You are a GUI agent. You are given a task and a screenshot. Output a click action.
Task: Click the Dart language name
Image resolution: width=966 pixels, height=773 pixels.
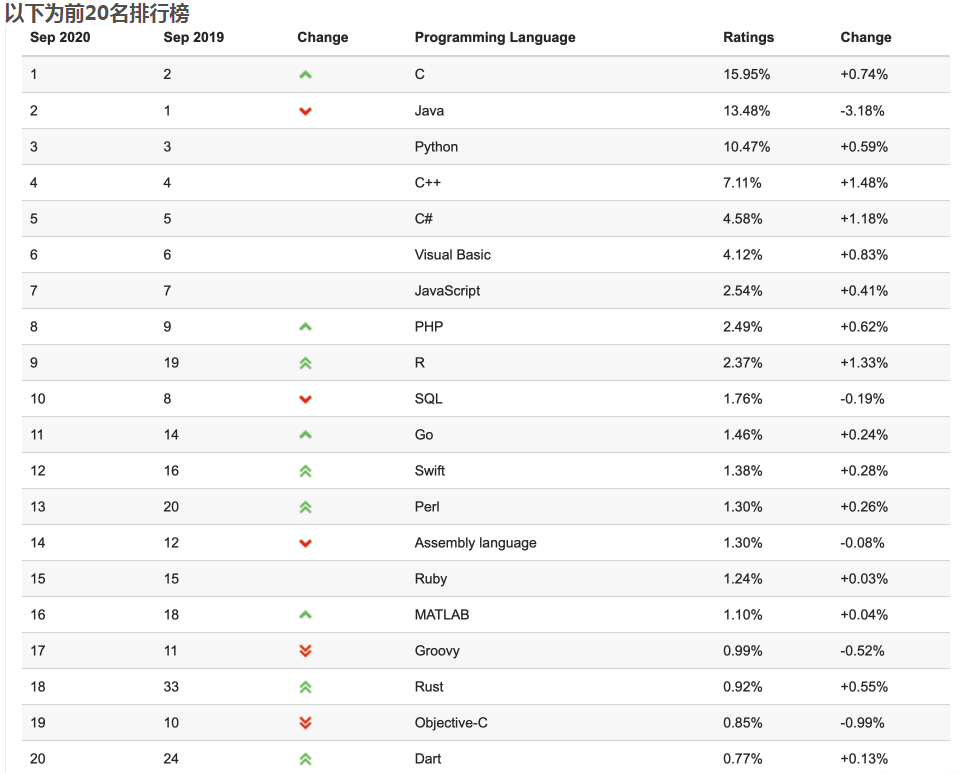pos(427,759)
